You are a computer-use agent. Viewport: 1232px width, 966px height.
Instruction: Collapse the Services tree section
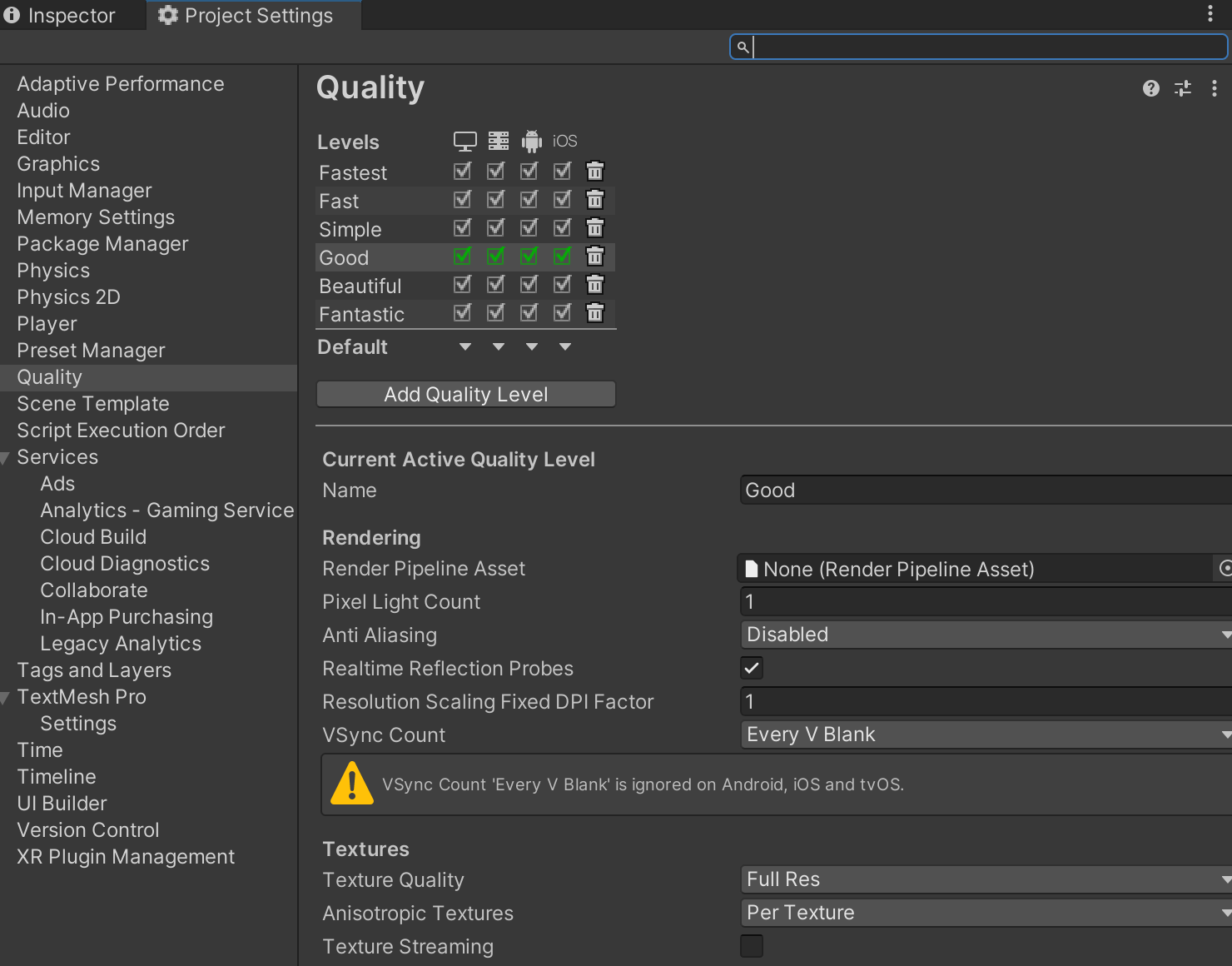(6, 458)
